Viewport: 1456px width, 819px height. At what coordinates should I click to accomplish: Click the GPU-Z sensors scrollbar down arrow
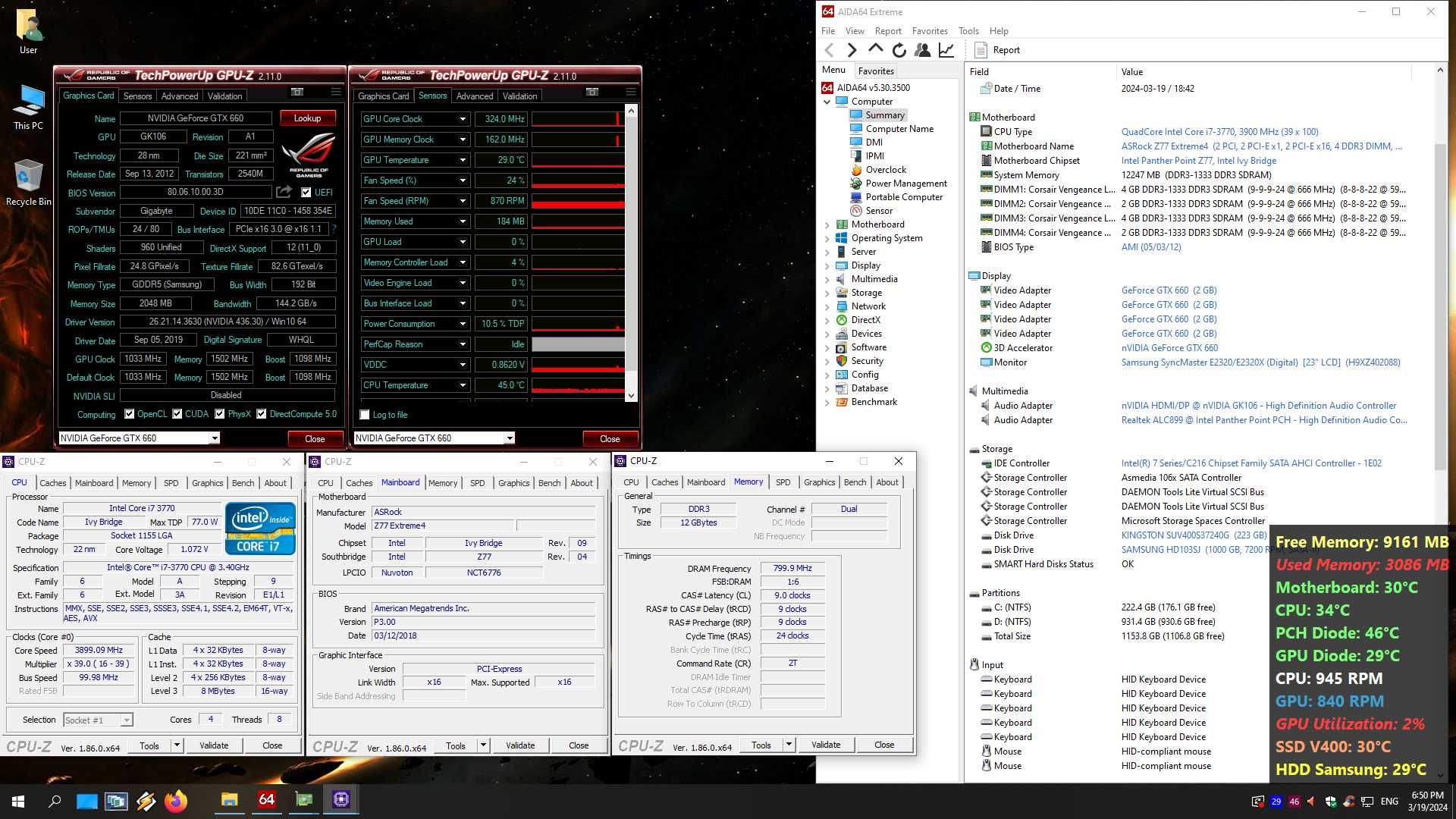630,395
